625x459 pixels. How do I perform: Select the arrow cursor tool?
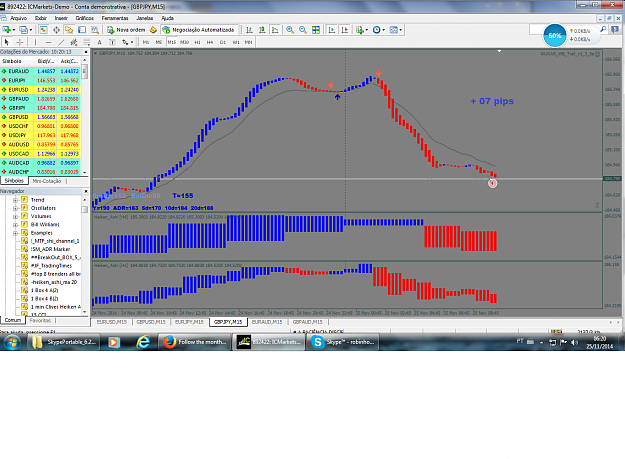point(6,42)
